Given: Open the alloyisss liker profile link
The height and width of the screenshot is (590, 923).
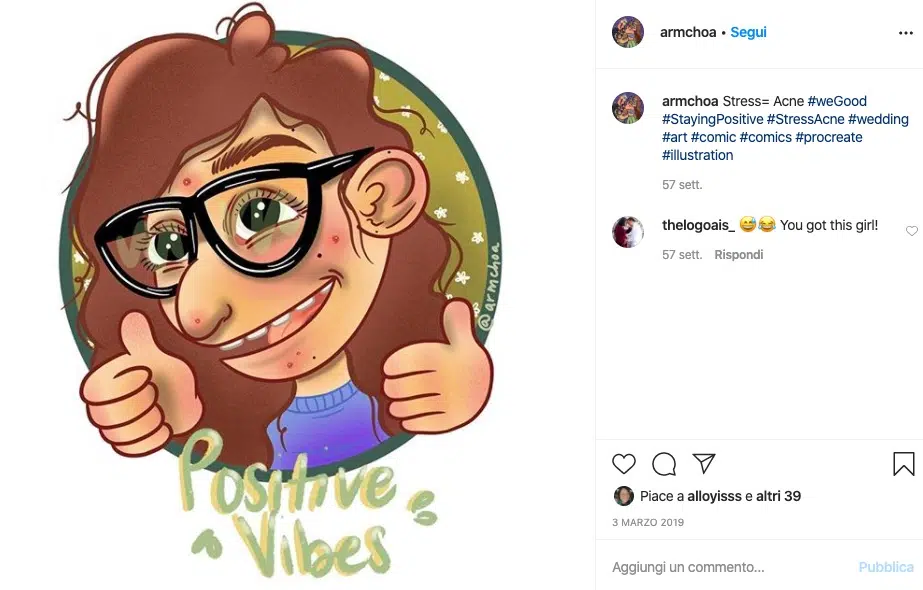Looking at the screenshot, I should point(715,496).
